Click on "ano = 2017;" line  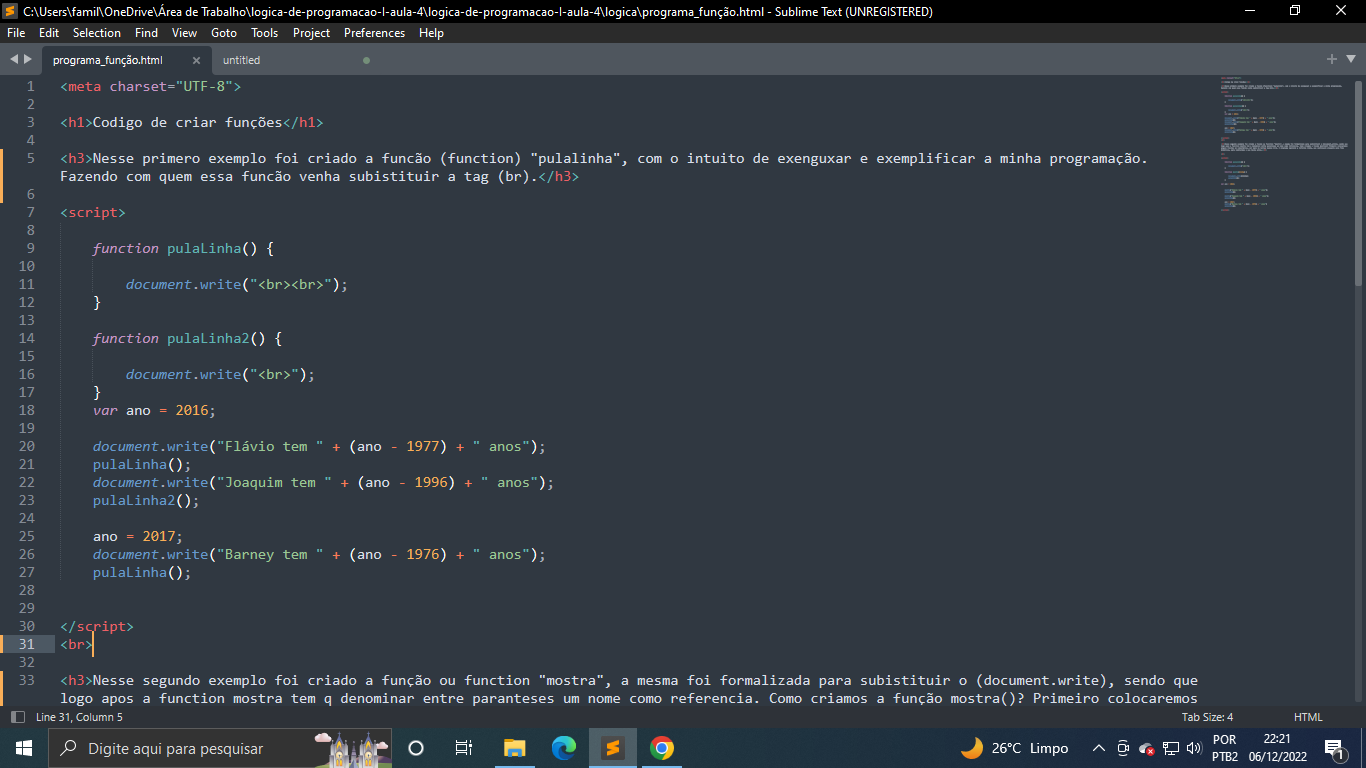click(138, 536)
